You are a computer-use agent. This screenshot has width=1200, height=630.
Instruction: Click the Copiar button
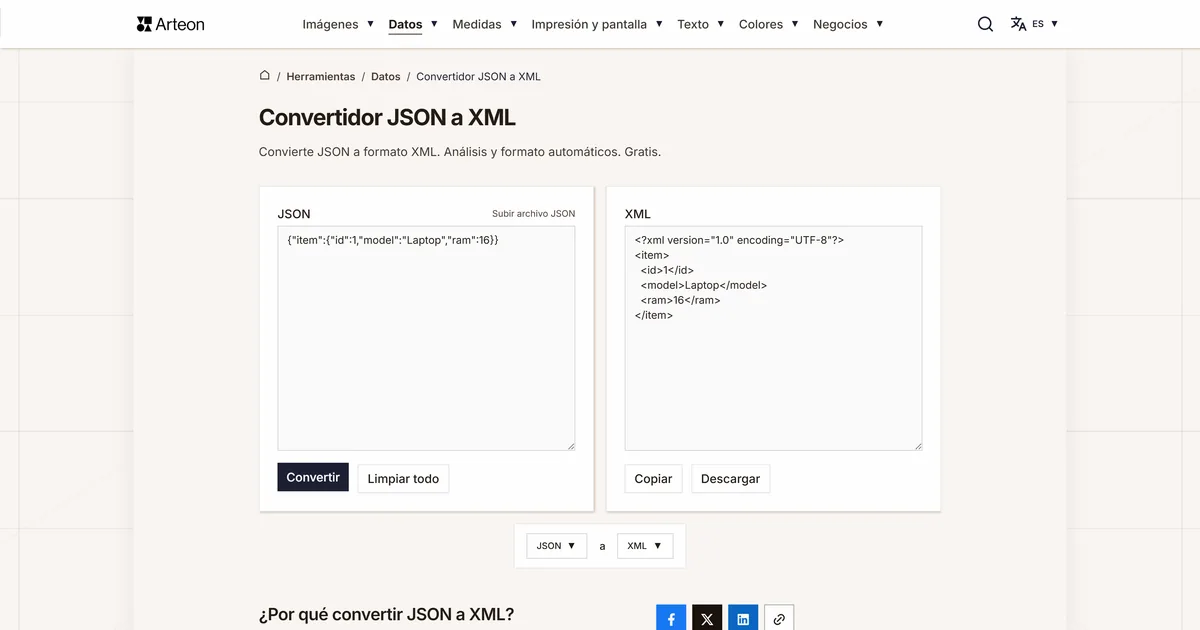[x=653, y=479]
